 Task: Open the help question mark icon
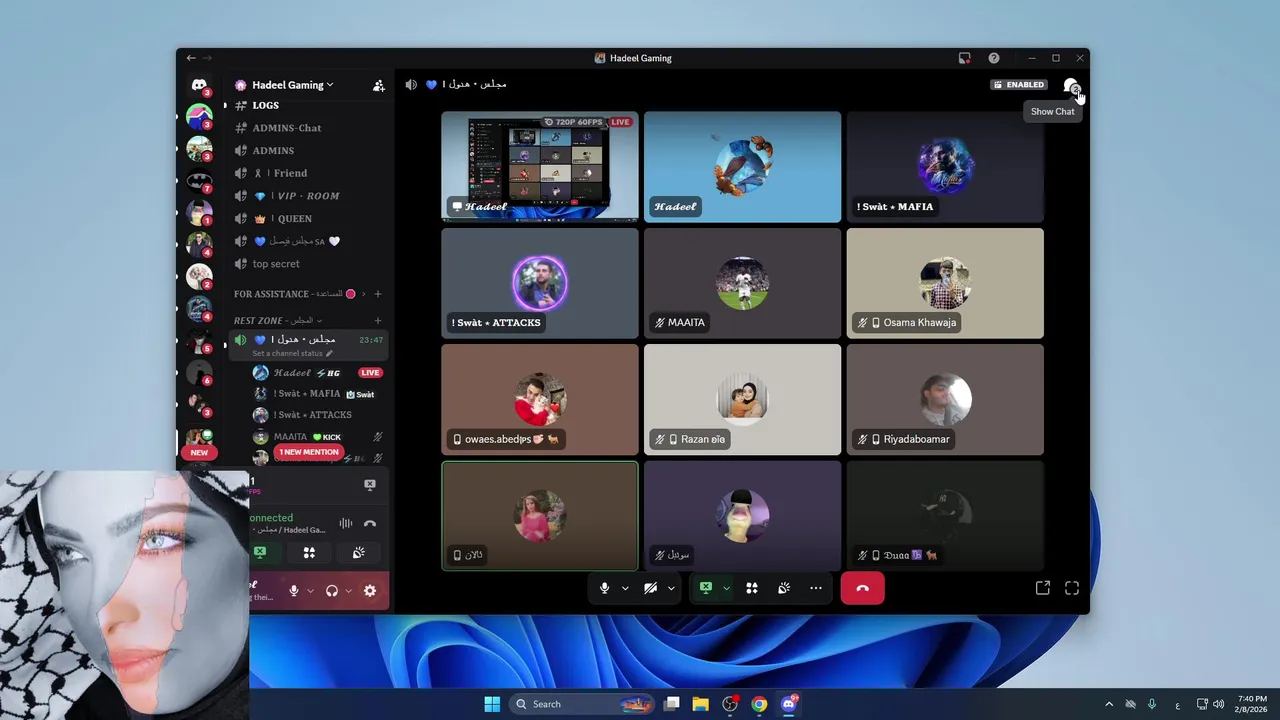point(993,58)
